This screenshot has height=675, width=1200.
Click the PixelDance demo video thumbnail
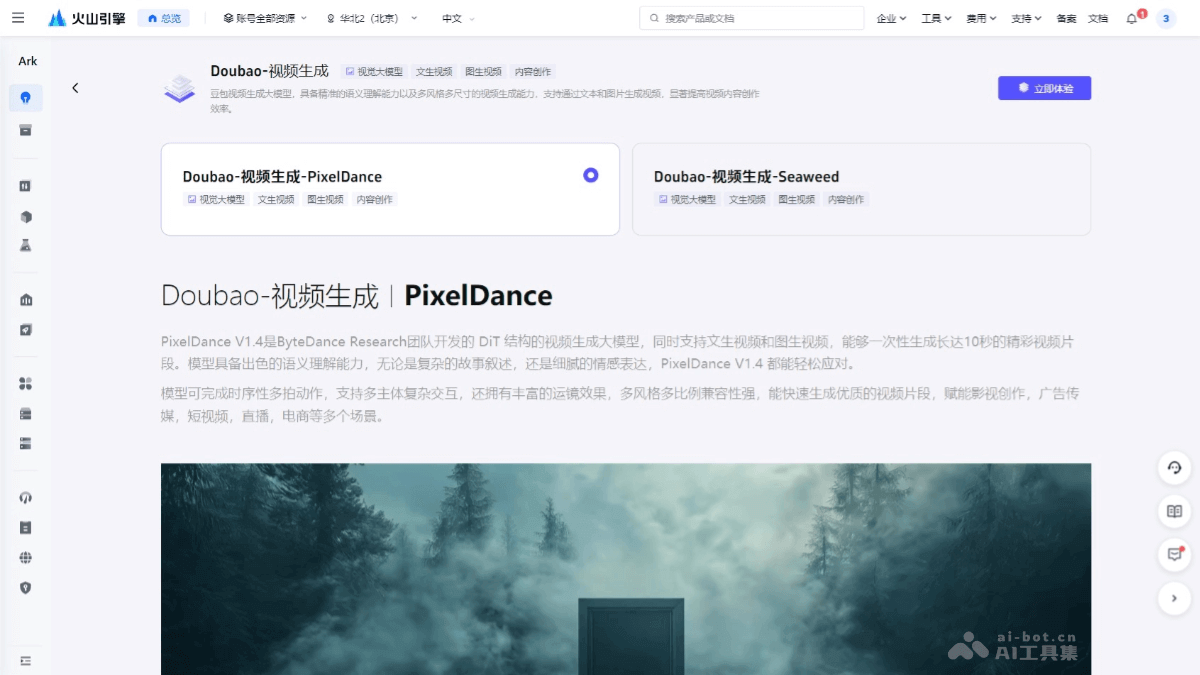[626, 568]
